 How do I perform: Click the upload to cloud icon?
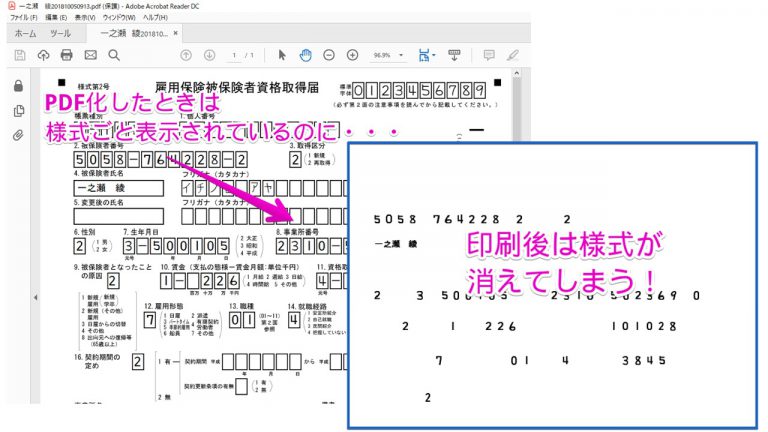coord(43,55)
